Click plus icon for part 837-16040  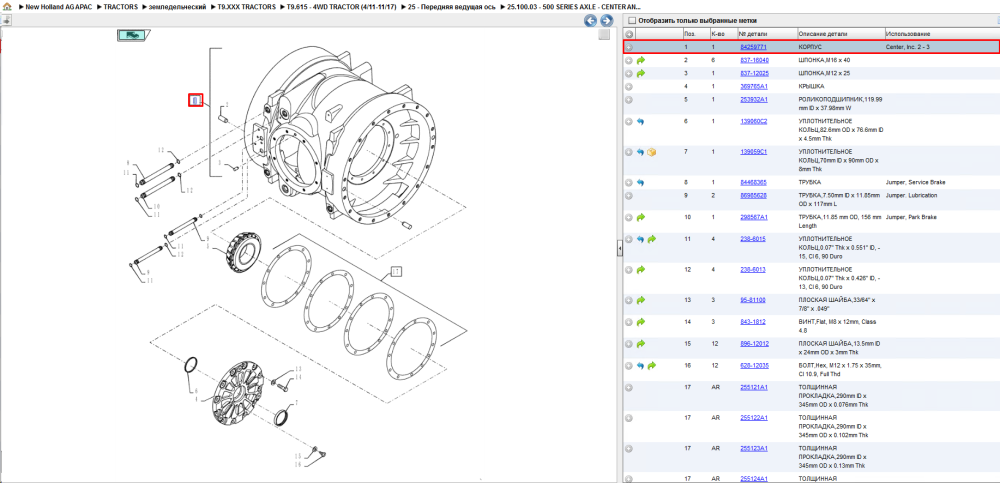pyautogui.click(x=629, y=60)
